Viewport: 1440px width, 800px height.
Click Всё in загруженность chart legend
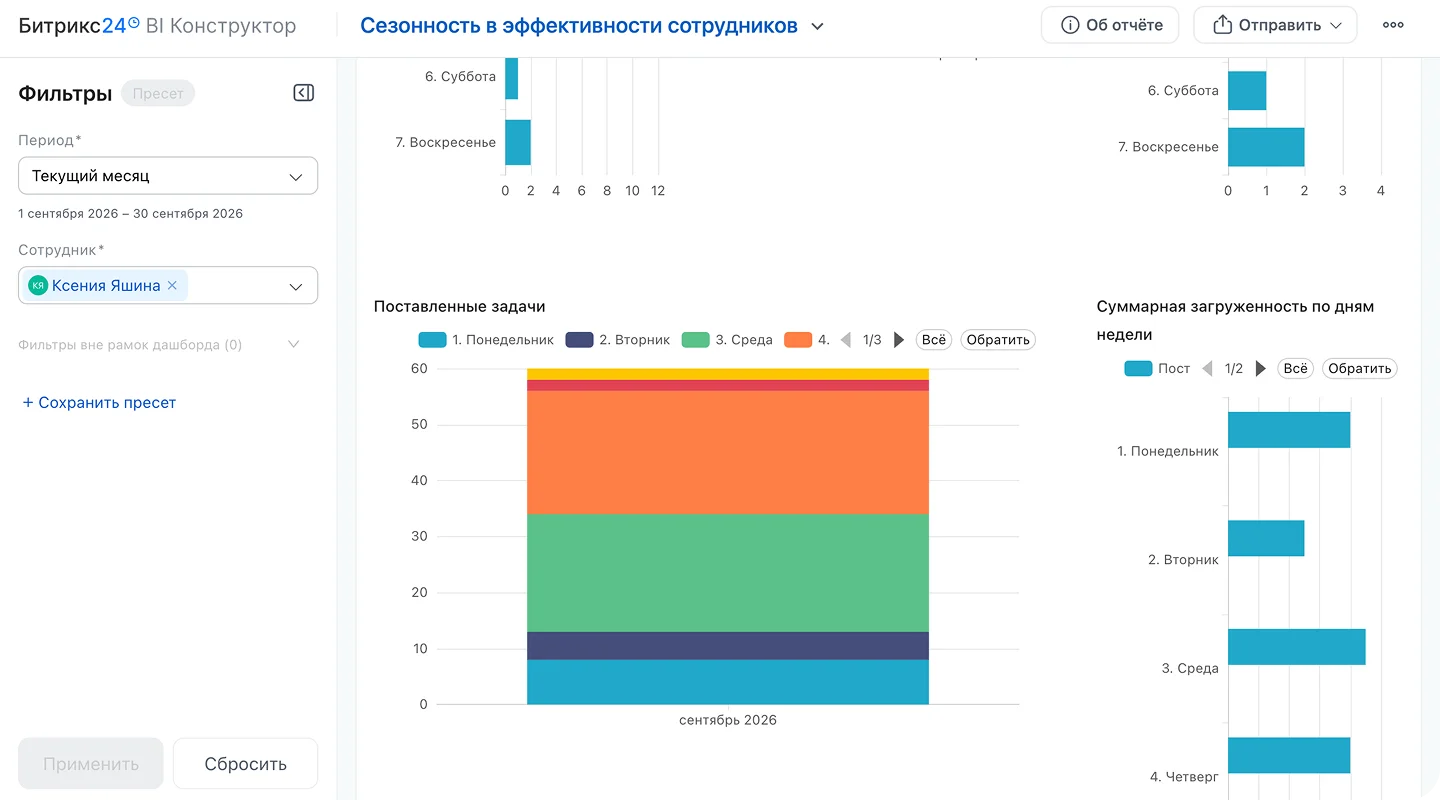tap(1295, 369)
